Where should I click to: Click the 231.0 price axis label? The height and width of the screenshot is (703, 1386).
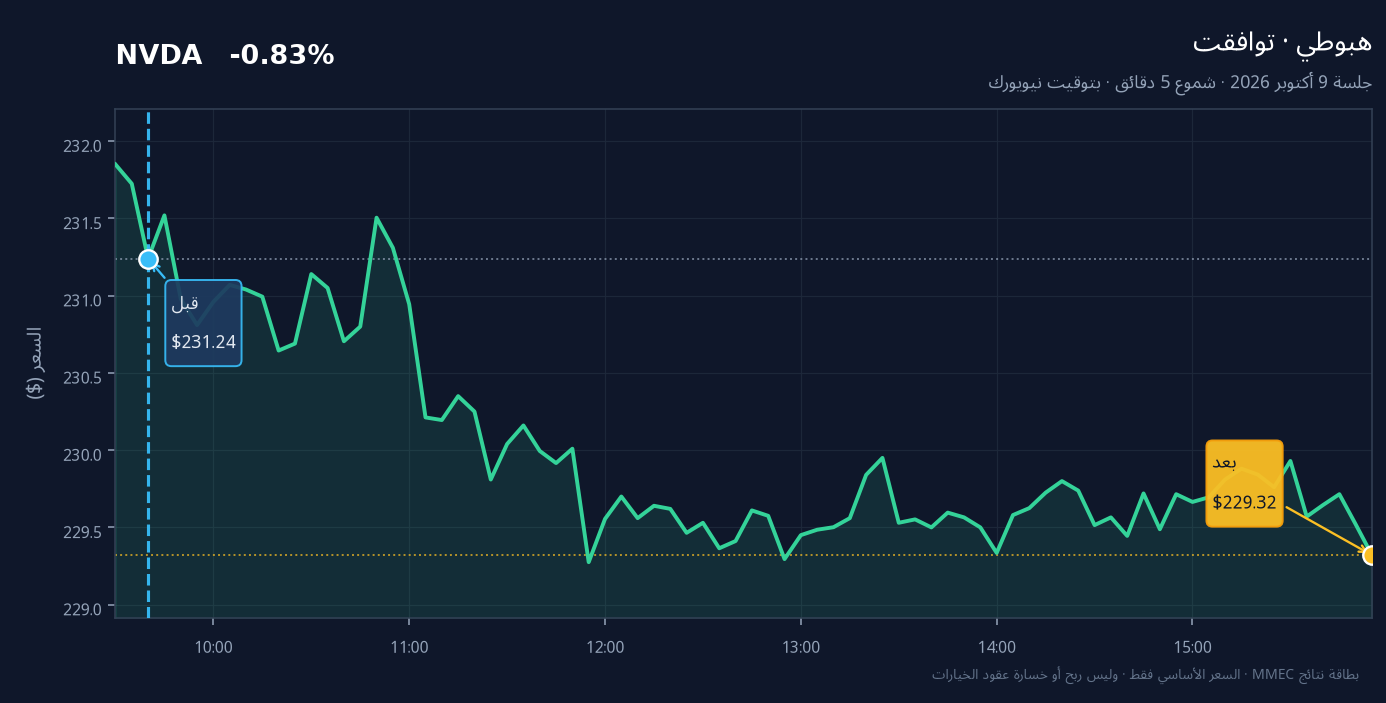pyautogui.click(x=82, y=300)
